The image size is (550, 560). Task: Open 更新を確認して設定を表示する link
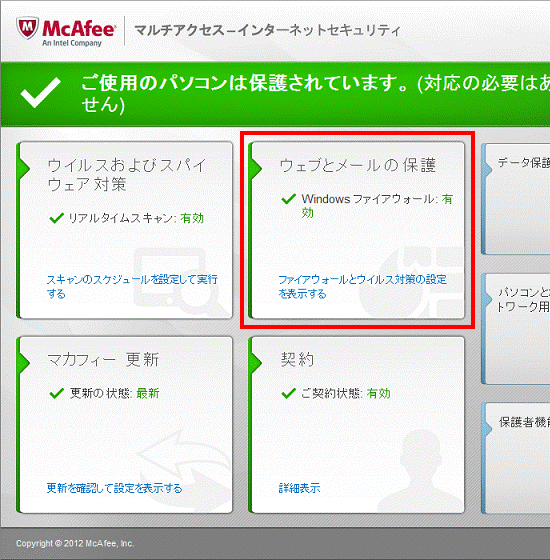point(114,488)
